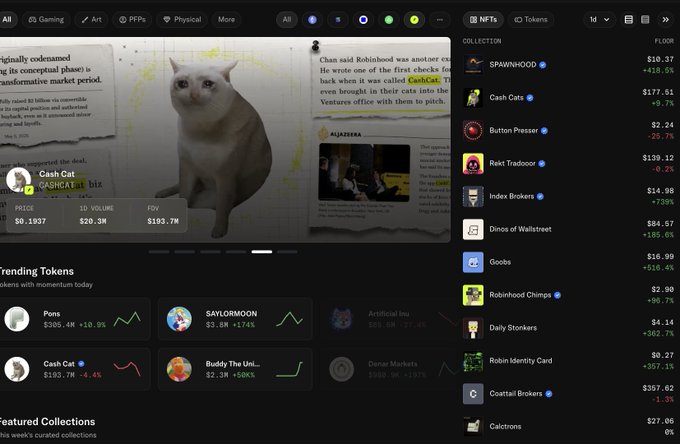Collapse the sidebar with double chevron
This screenshot has height=444, width=680.
click(x=665, y=20)
